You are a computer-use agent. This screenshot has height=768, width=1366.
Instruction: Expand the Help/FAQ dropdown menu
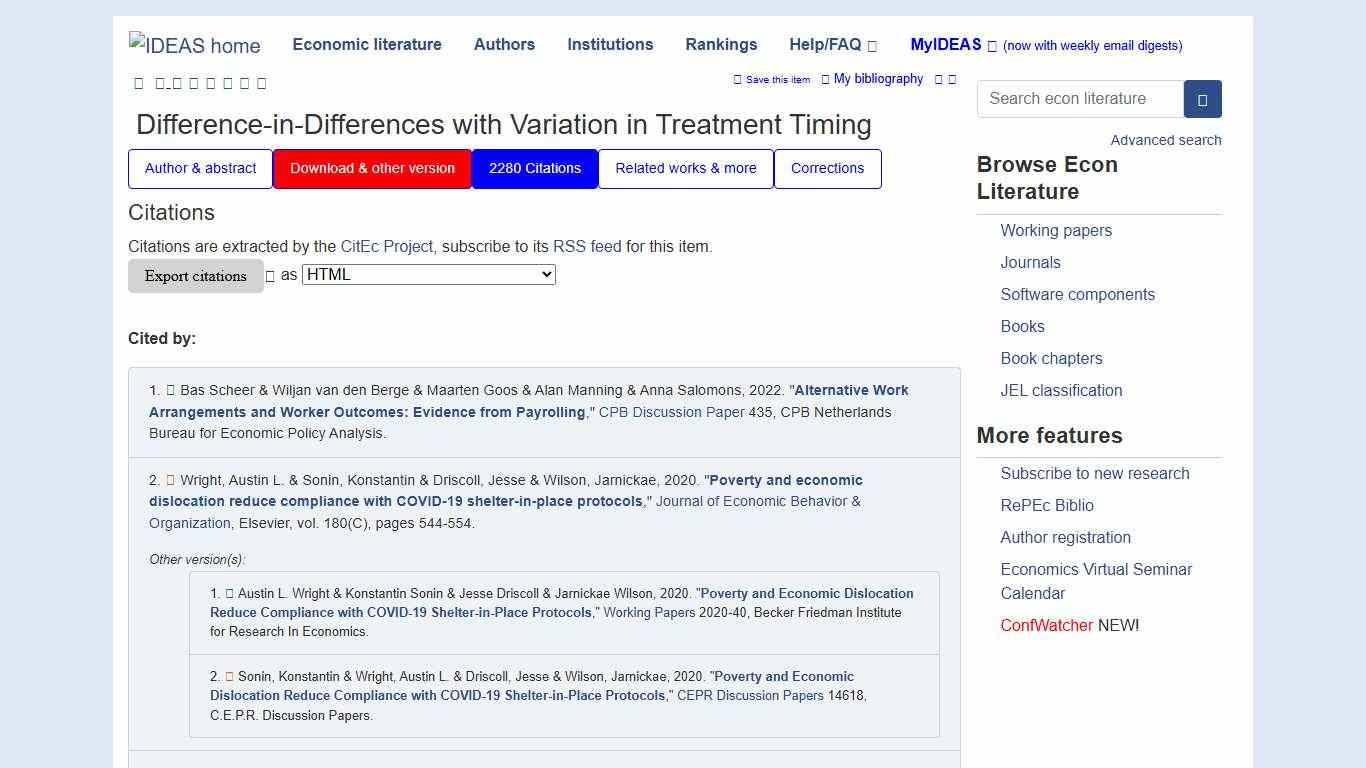pyautogui.click(x=831, y=44)
